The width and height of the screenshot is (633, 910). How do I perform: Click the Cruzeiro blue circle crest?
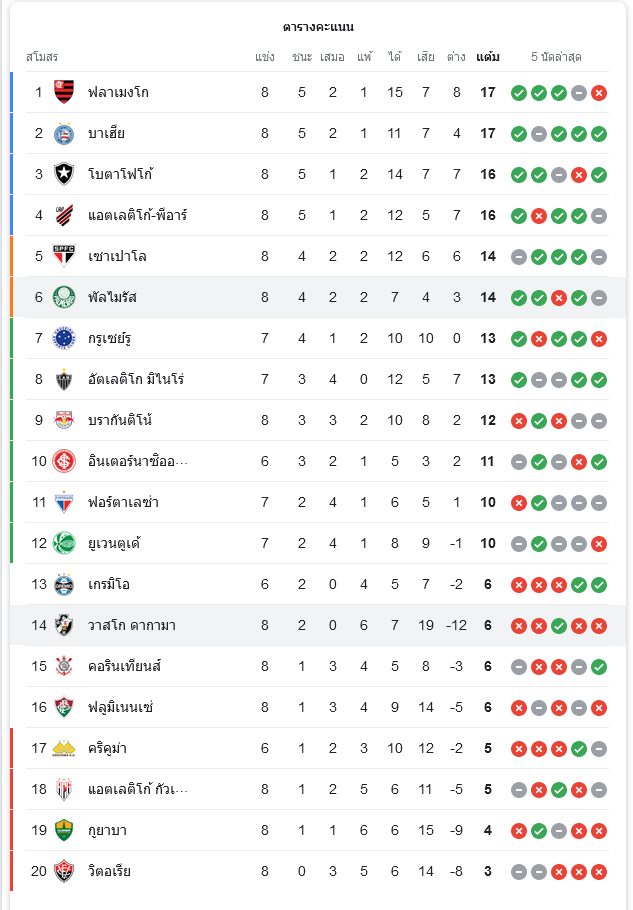click(64, 338)
